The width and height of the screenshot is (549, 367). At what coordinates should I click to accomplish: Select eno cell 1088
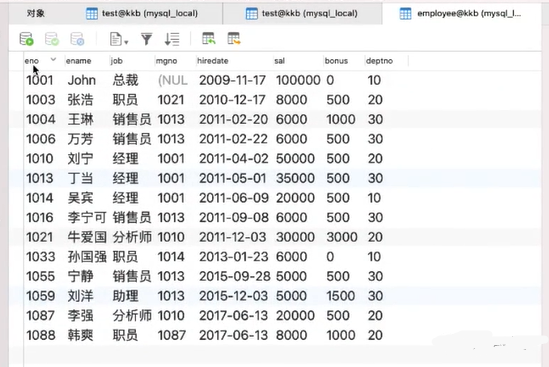click(x=41, y=335)
